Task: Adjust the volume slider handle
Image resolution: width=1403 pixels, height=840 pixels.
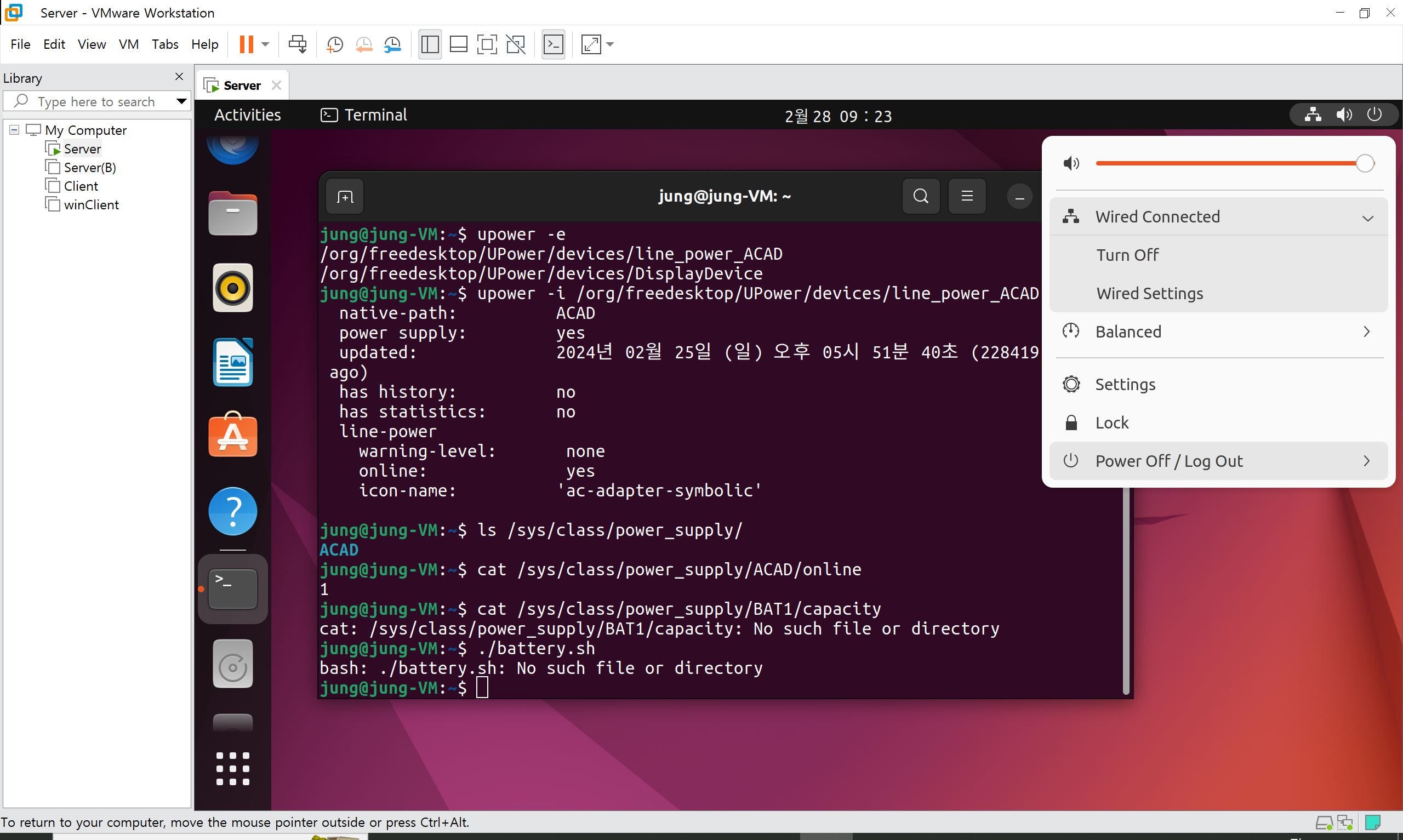Action: [1365, 164]
